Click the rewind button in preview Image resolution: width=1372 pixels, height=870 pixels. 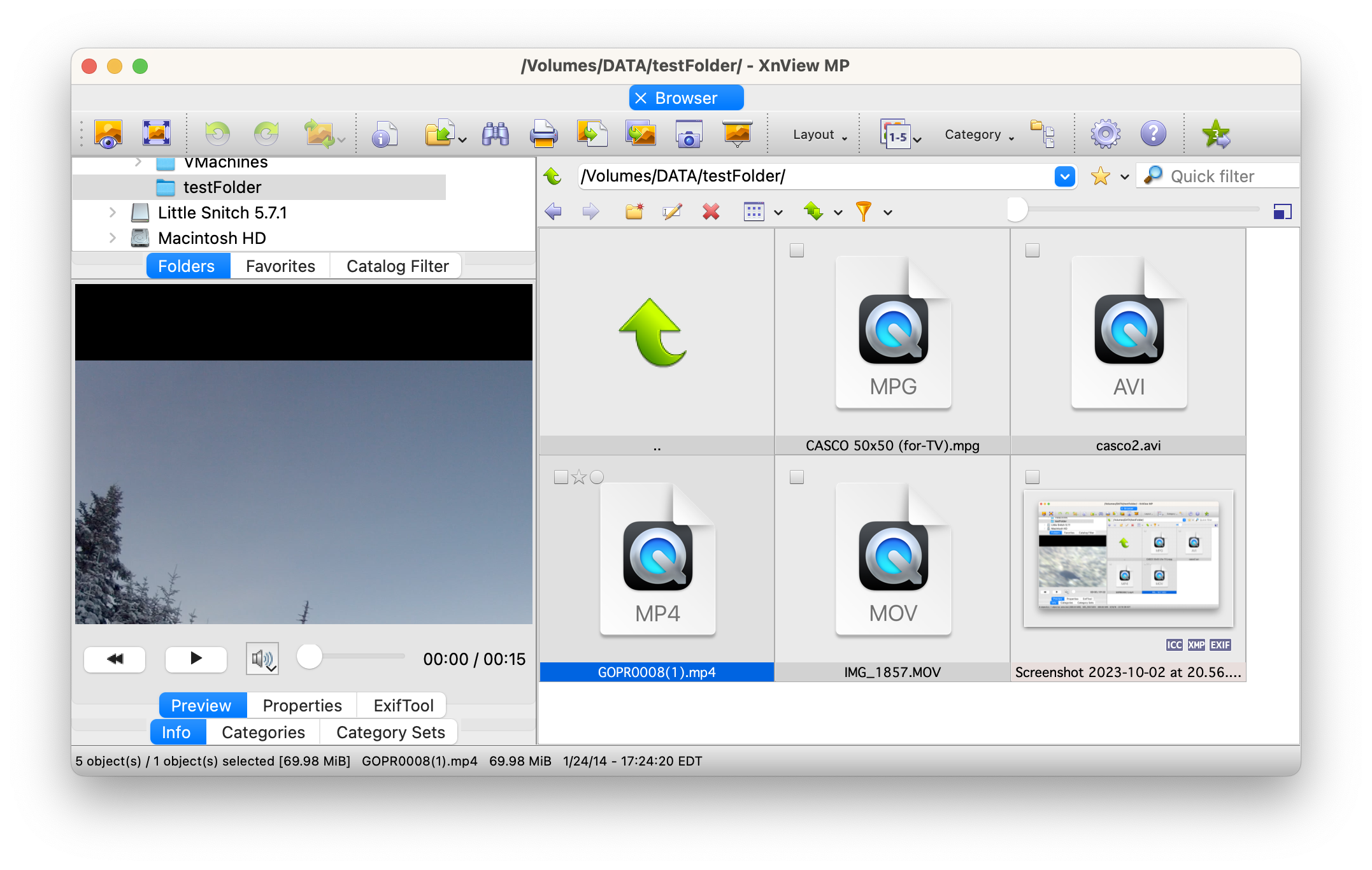[115, 659]
